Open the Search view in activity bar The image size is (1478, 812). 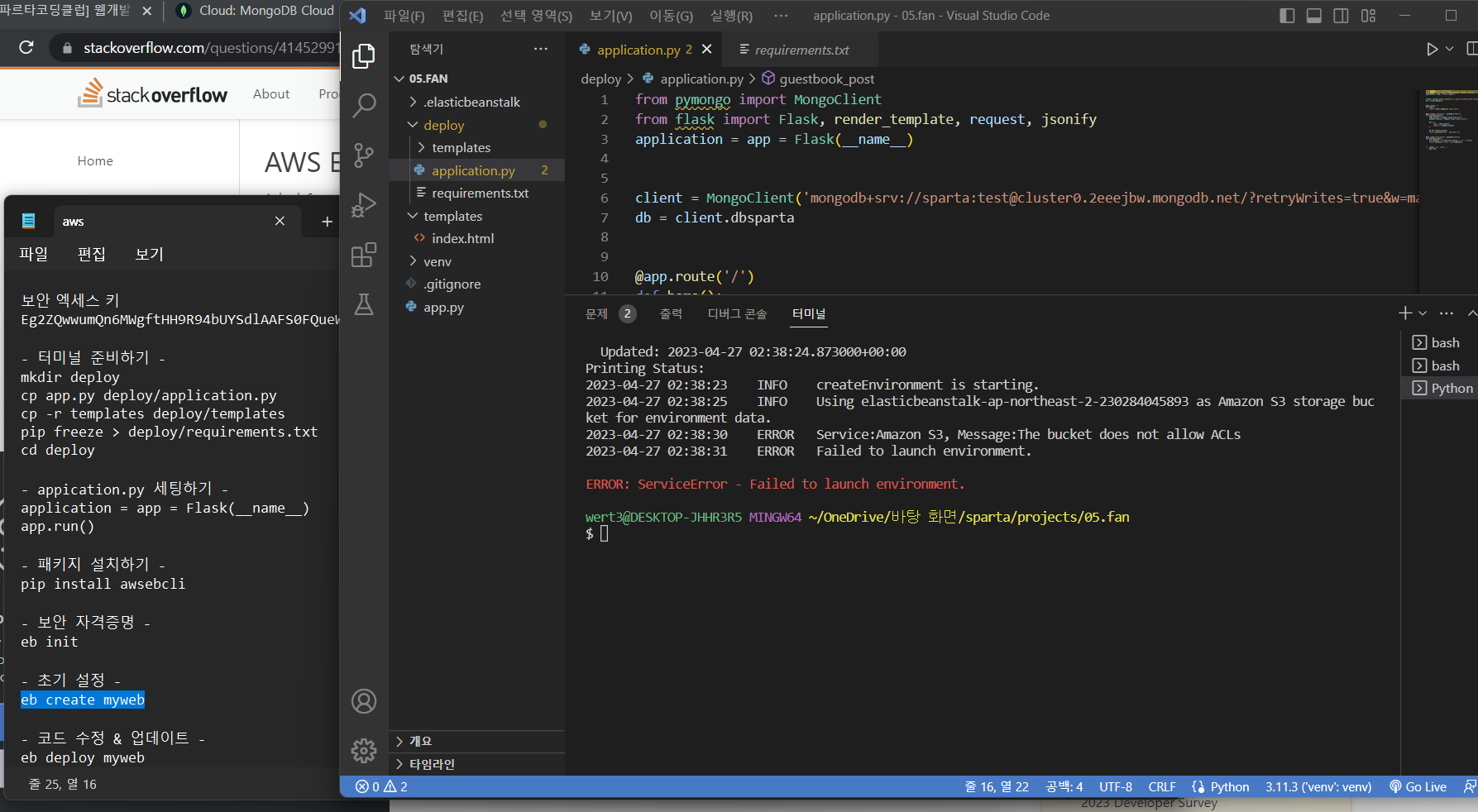click(x=364, y=105)
